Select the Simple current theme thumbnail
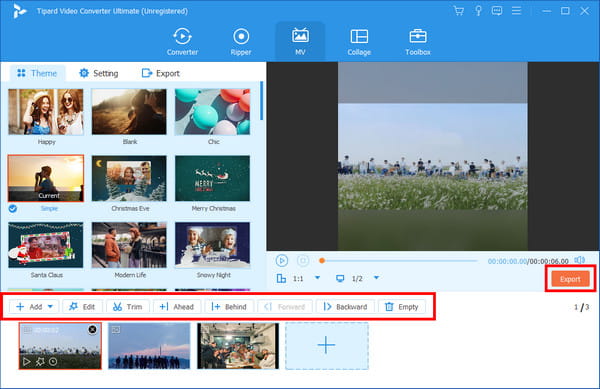This screenshot has width=600, height=389. point(46,178)
